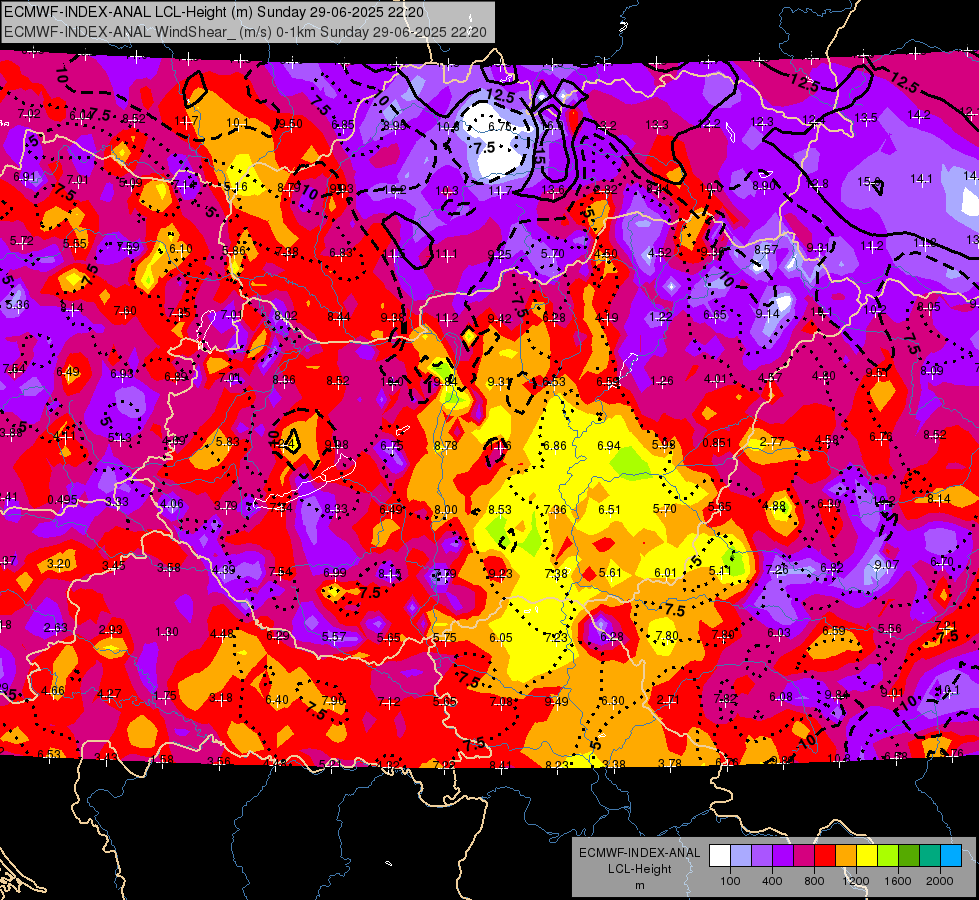Click the map value 9.23
The width and height of the screenshot is (979, 900).
pos(501,573)
